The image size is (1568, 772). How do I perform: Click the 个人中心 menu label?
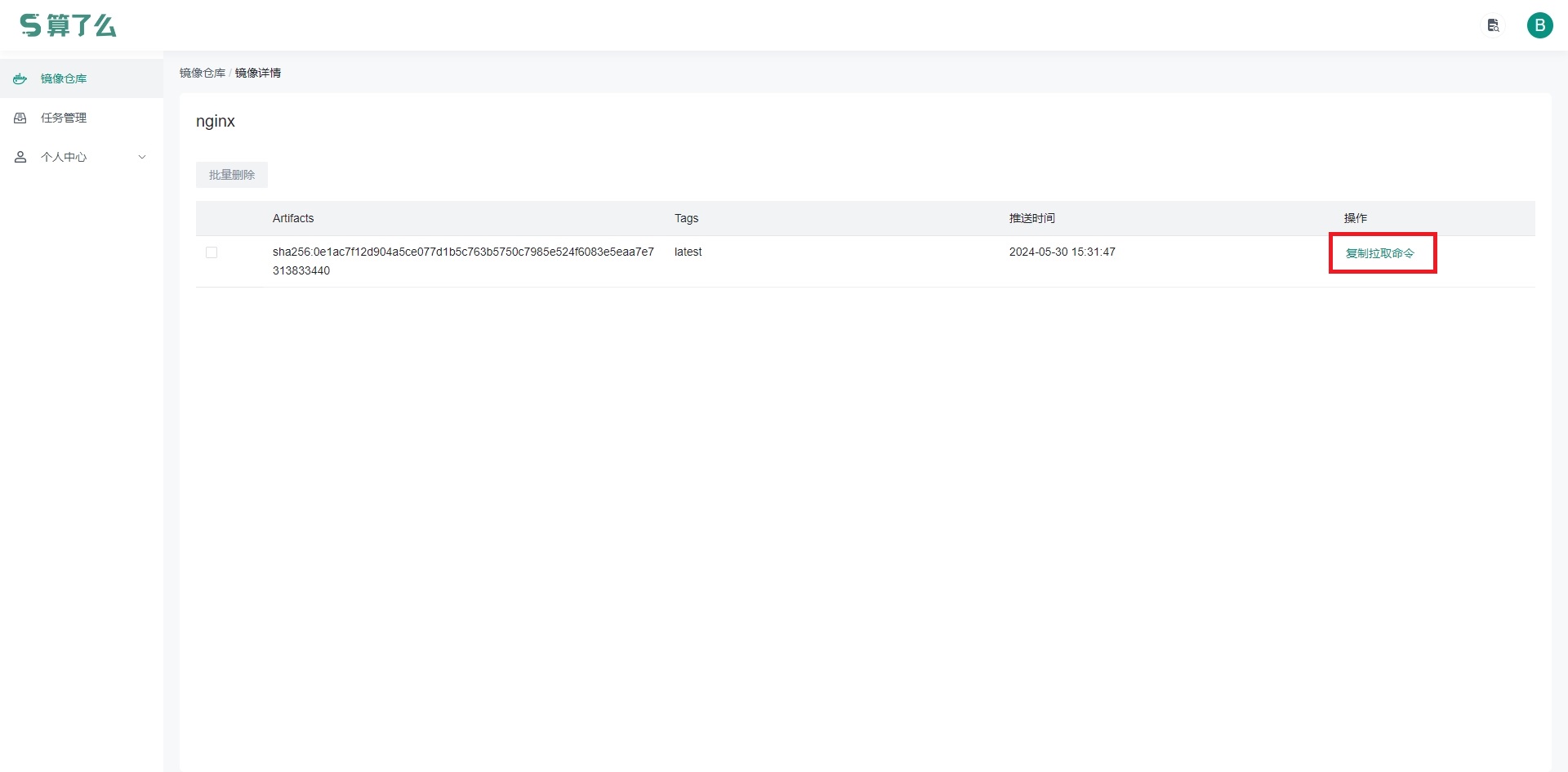tap(64, 157)
